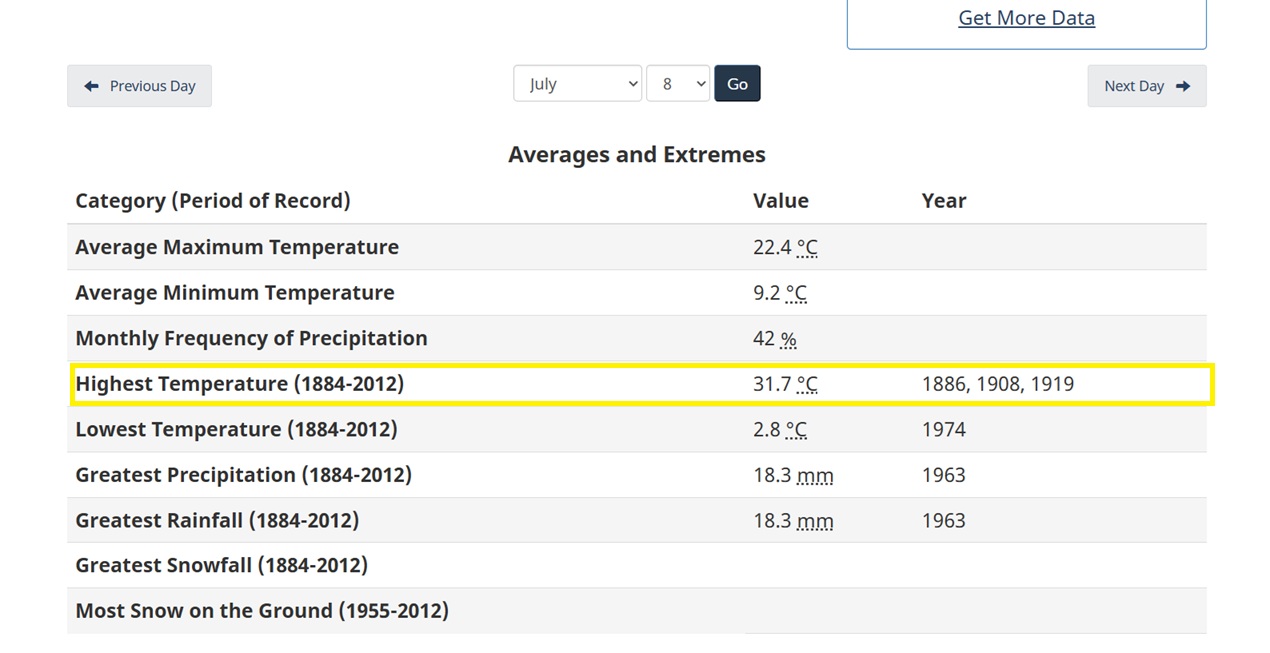Click the 42 % value

point(775,339)
